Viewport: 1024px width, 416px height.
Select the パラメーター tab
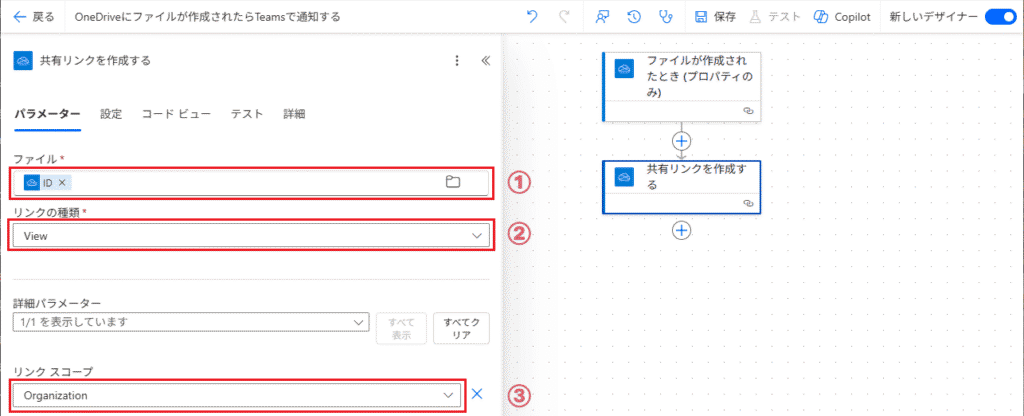47,114
